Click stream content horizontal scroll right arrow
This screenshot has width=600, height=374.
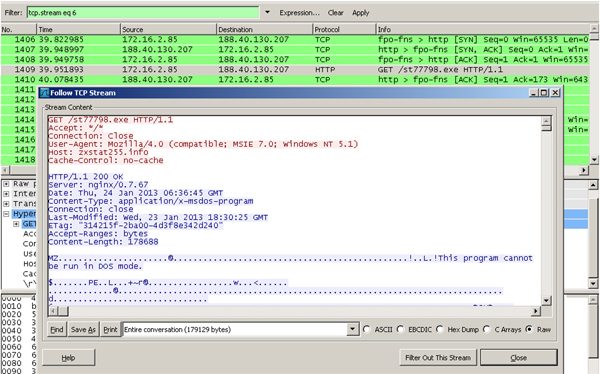click(x=536, y=311)
